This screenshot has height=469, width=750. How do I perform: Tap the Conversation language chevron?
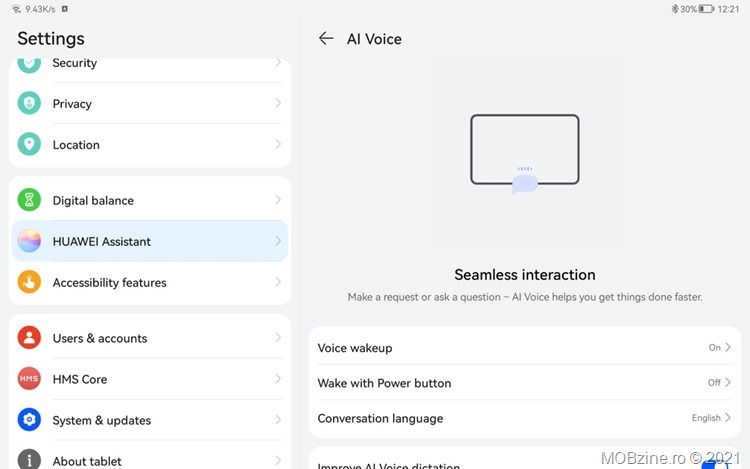click(728, 417)
